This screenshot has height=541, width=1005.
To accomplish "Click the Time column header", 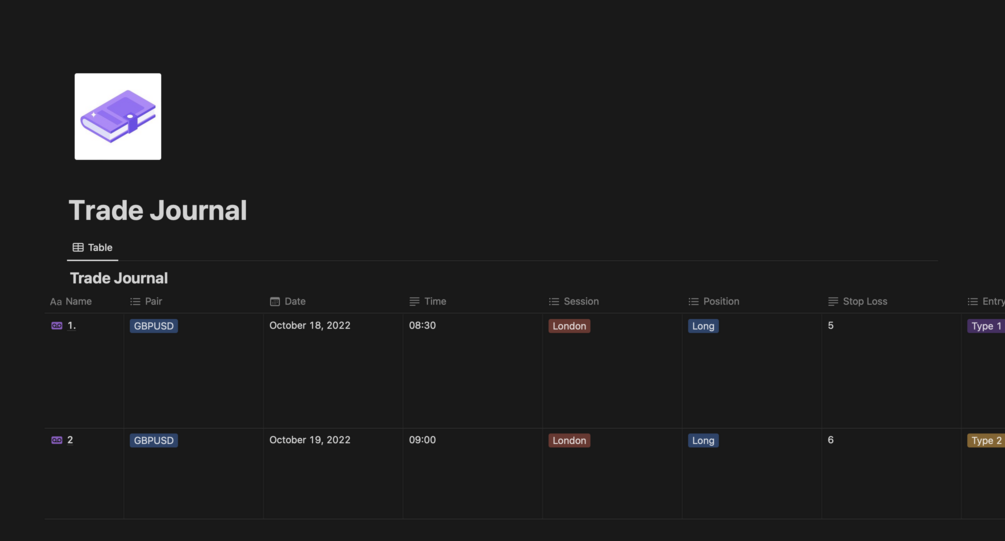I will [x=434, y=301].
